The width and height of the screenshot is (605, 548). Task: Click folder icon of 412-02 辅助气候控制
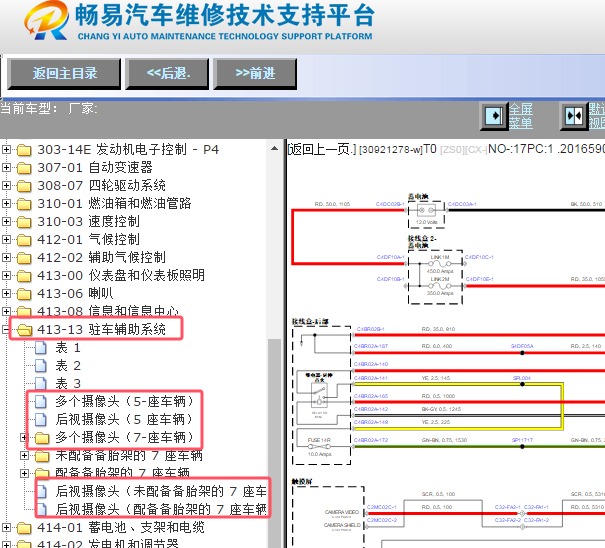[x=24, y=258]
